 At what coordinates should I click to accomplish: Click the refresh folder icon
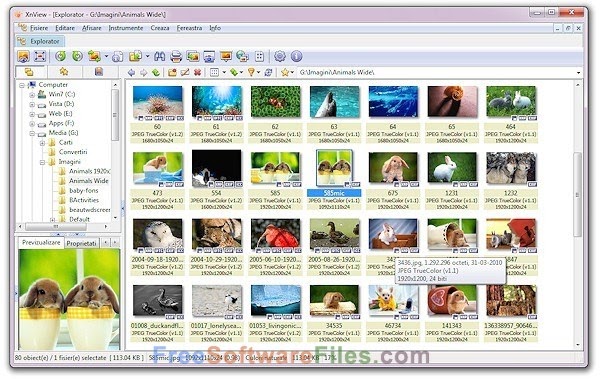pyautogui.click(x=269, y=72)
